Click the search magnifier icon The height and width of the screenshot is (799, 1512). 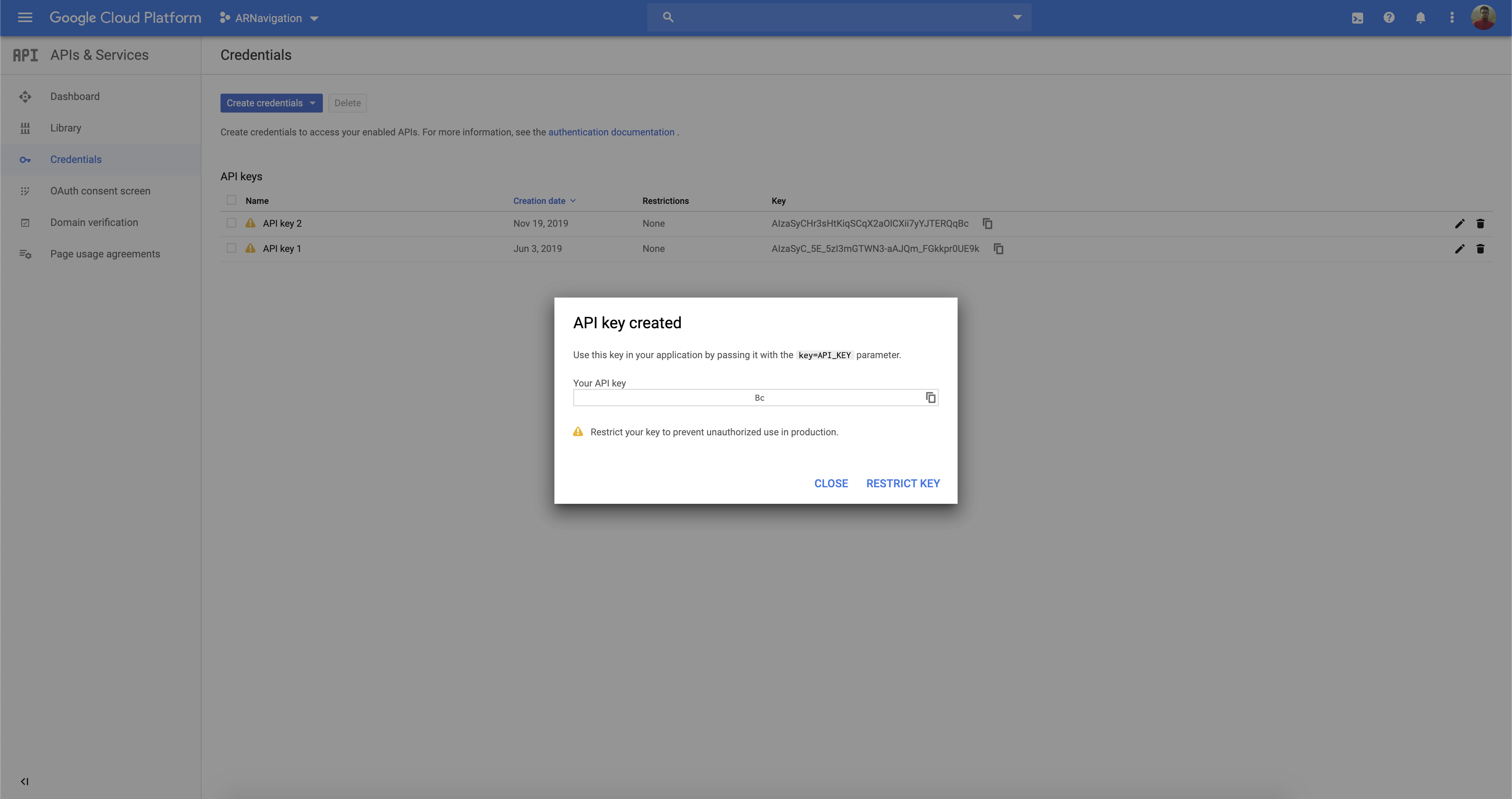[668, 17]
